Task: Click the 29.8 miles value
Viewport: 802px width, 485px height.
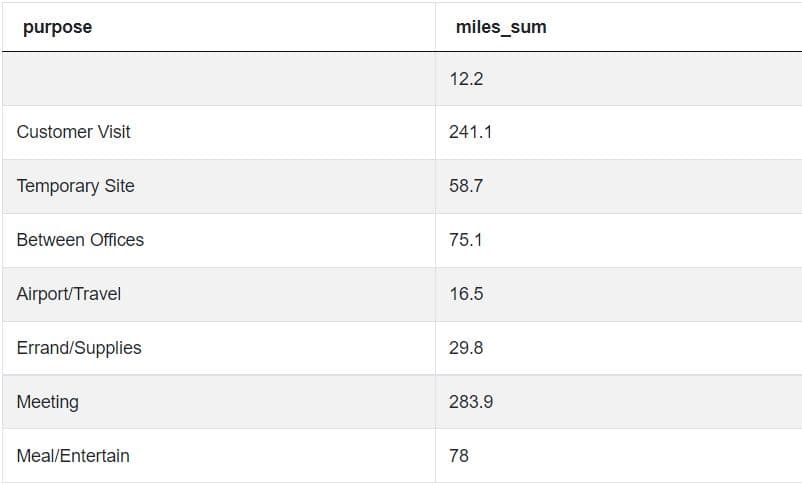Action: point(466,348)
